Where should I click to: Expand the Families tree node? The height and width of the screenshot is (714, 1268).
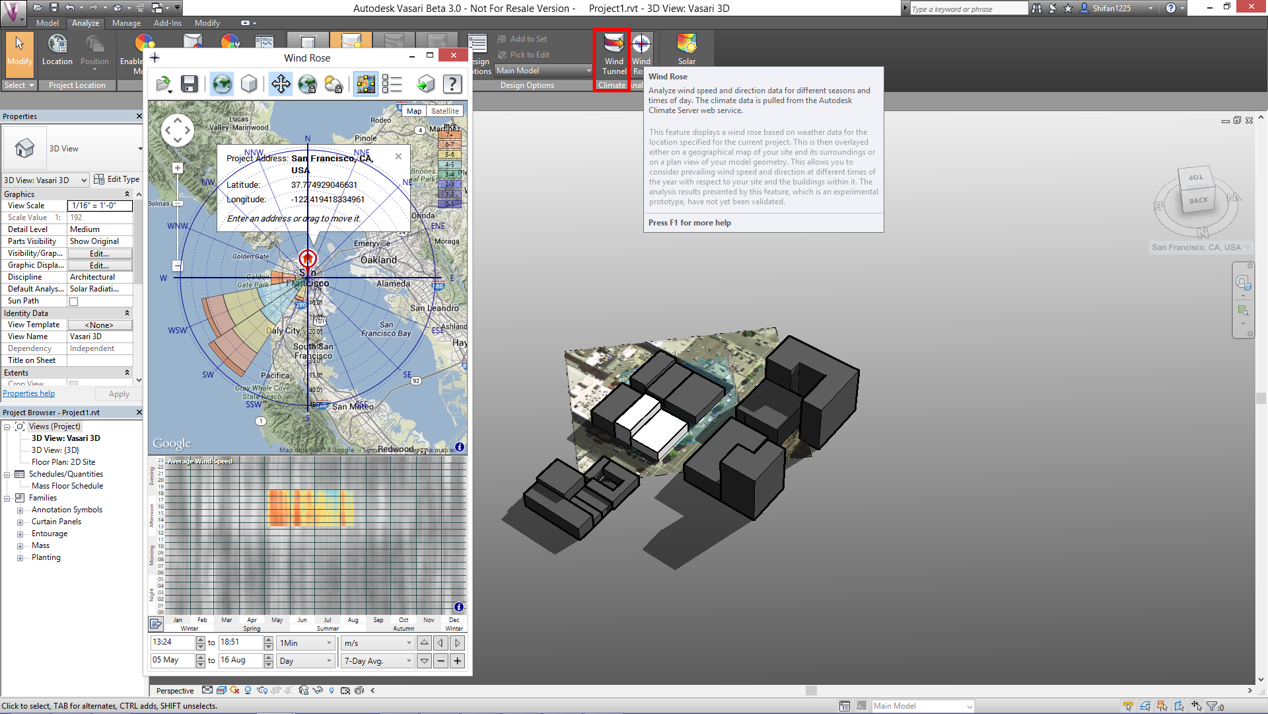(x=8, y=498)
